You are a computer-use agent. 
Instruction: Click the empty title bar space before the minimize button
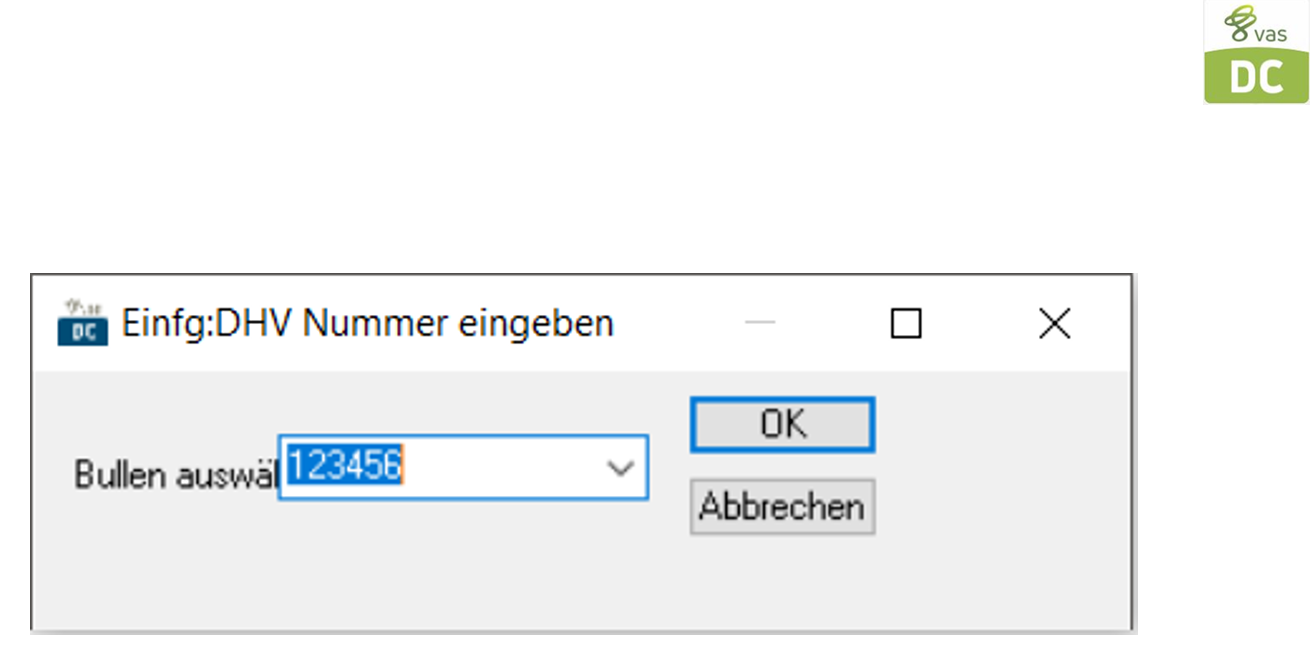point(680,323)
